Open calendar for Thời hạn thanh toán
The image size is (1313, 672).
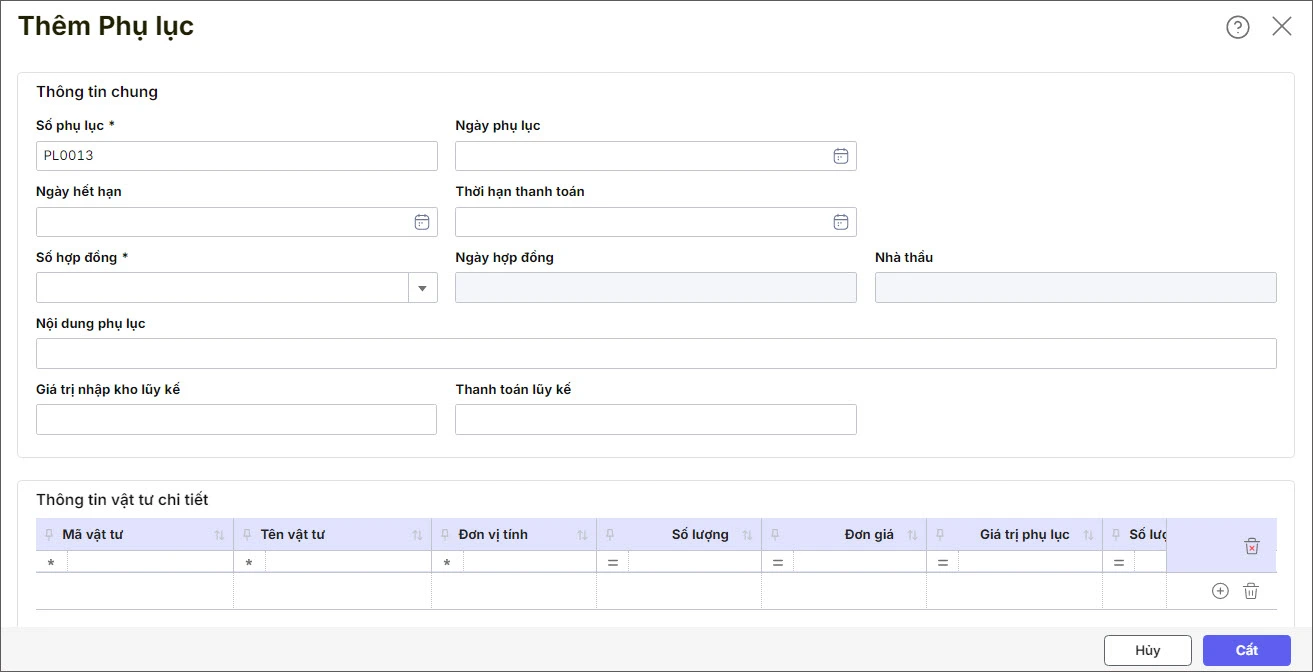[841, 222]
